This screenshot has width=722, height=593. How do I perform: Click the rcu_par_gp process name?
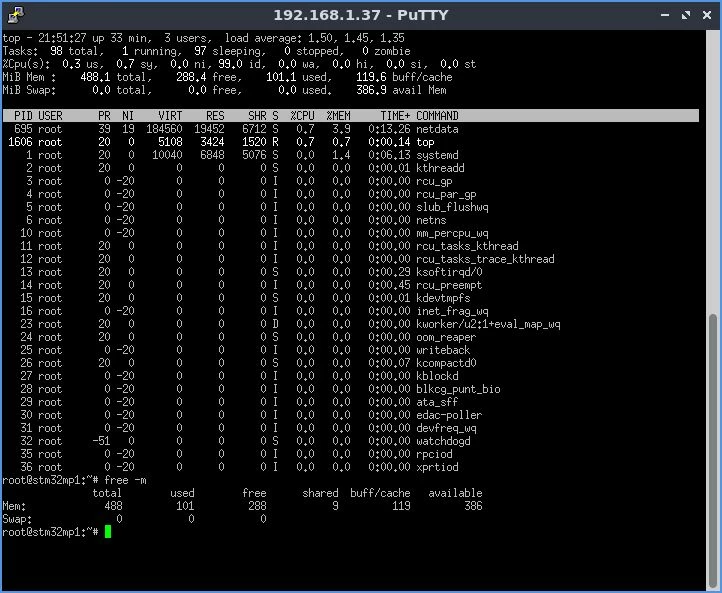446,194
